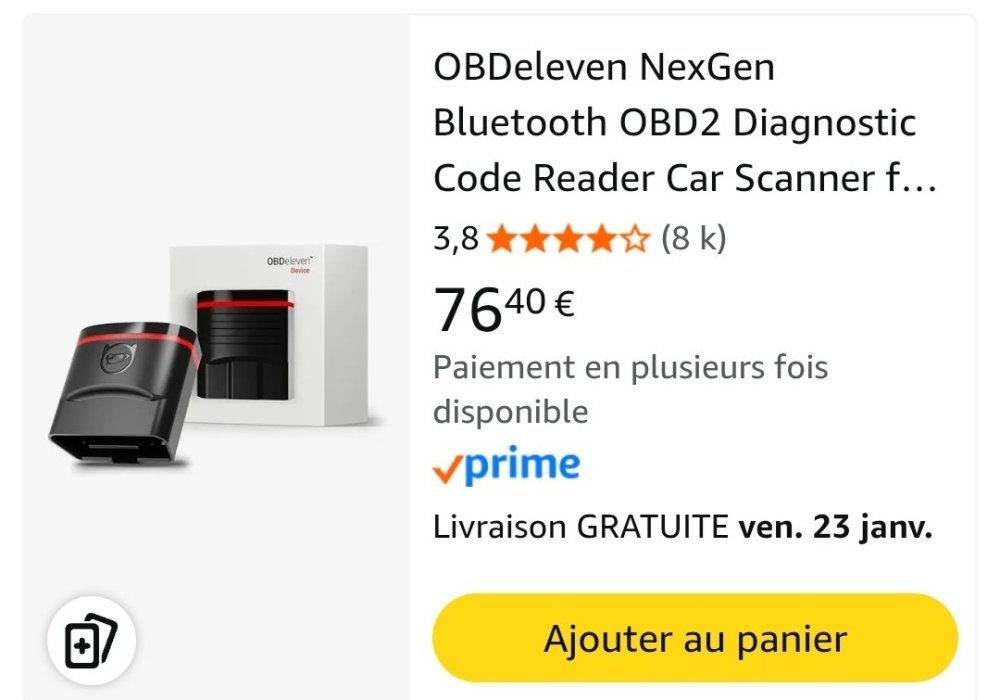Click the first orange rating star
Viewport: 1000px width, 700px height.
click(503, 239)
